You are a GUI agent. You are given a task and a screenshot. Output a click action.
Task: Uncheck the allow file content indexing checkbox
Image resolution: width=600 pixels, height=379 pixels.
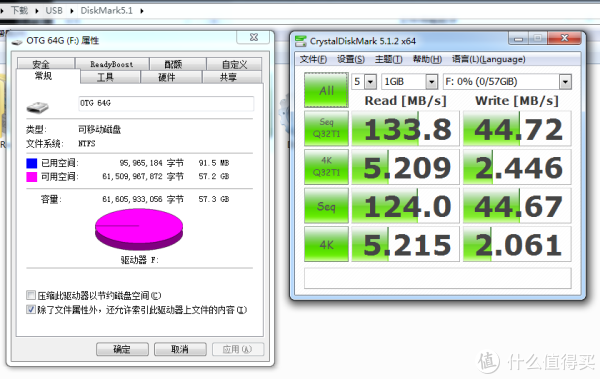tap(31, 309)
